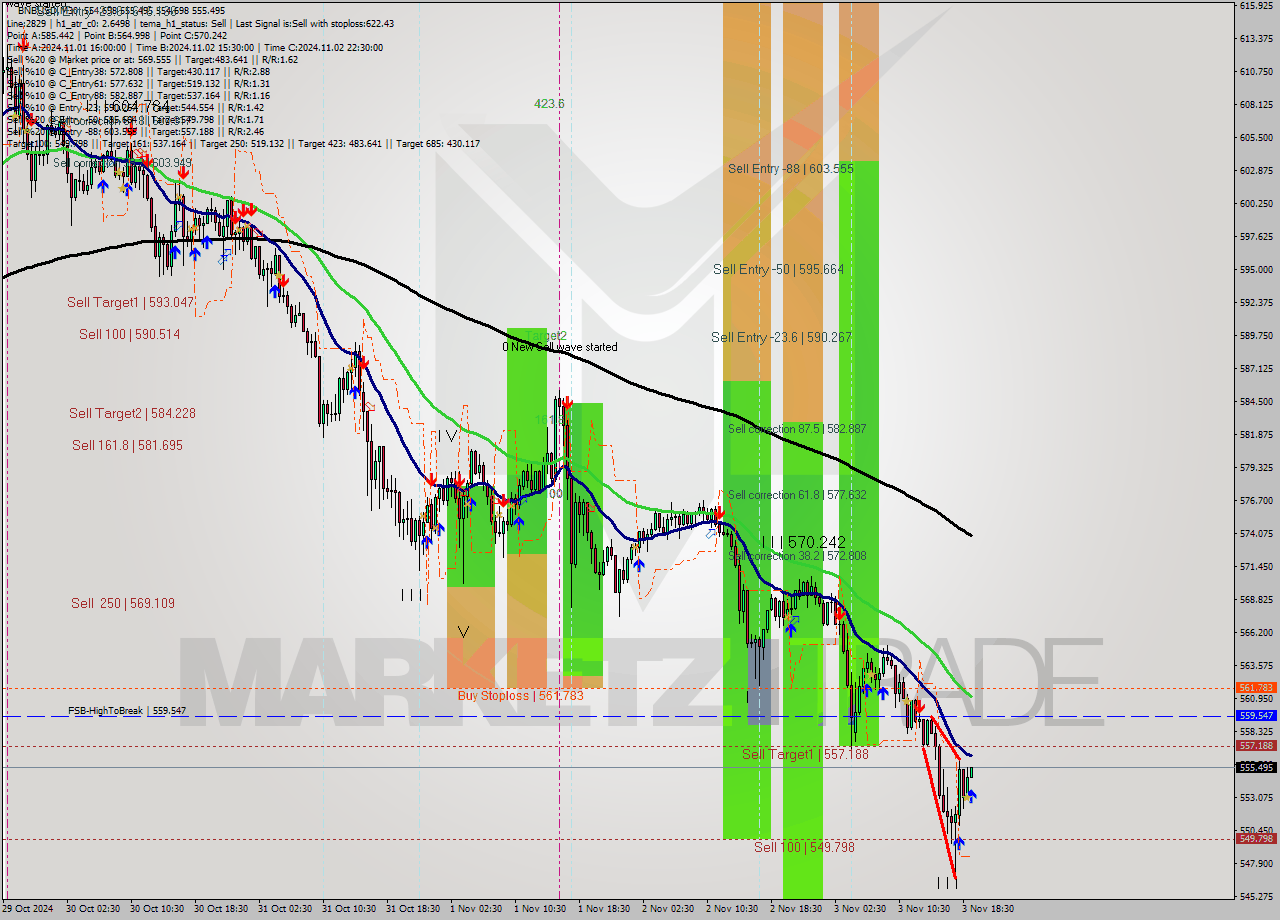Click the 'Sell Entry -88 | 603.555' label
This screenshot has width=1280, height=920.
(791, 169)
